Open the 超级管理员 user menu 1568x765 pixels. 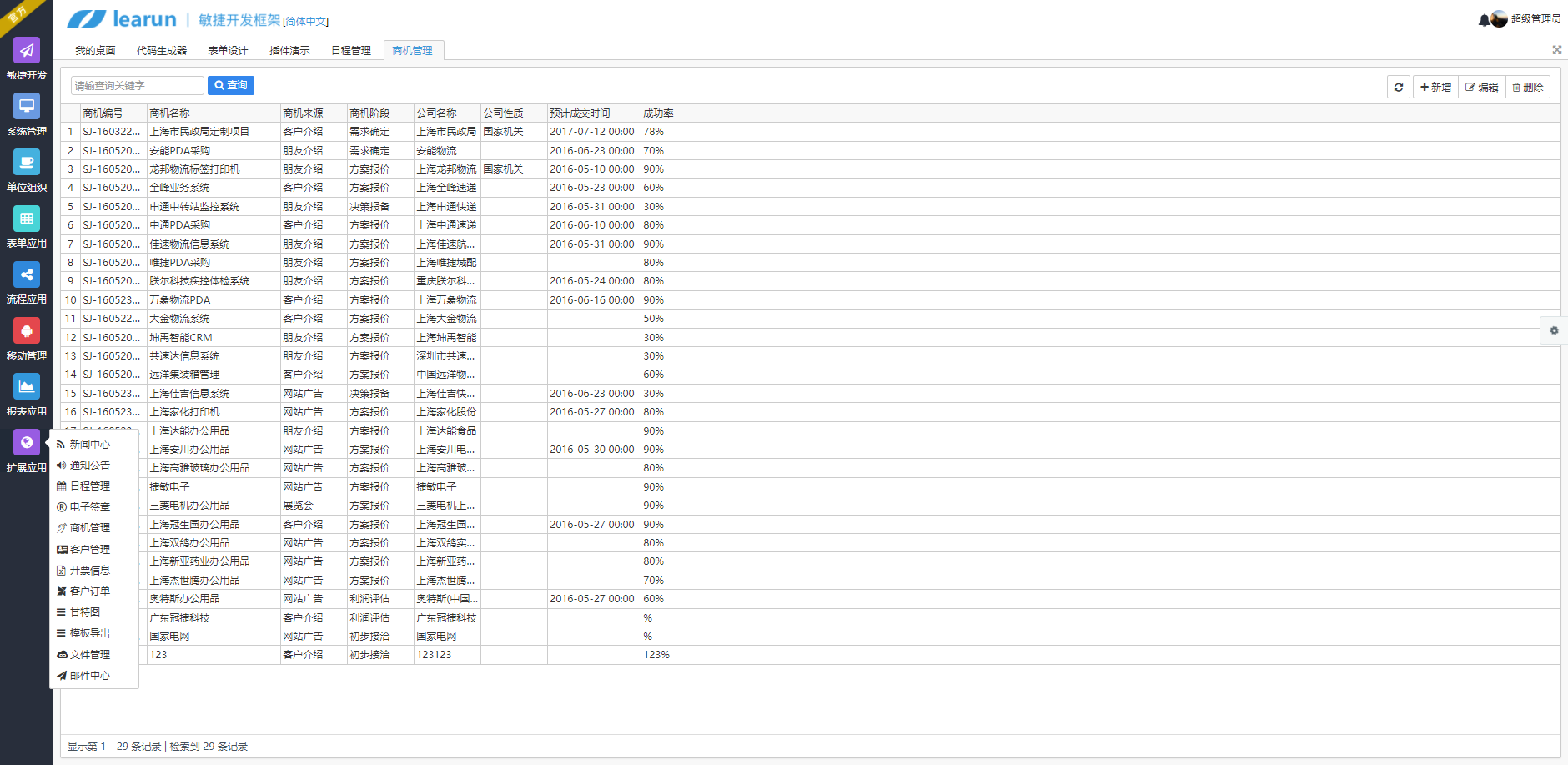click(1535, 19)
